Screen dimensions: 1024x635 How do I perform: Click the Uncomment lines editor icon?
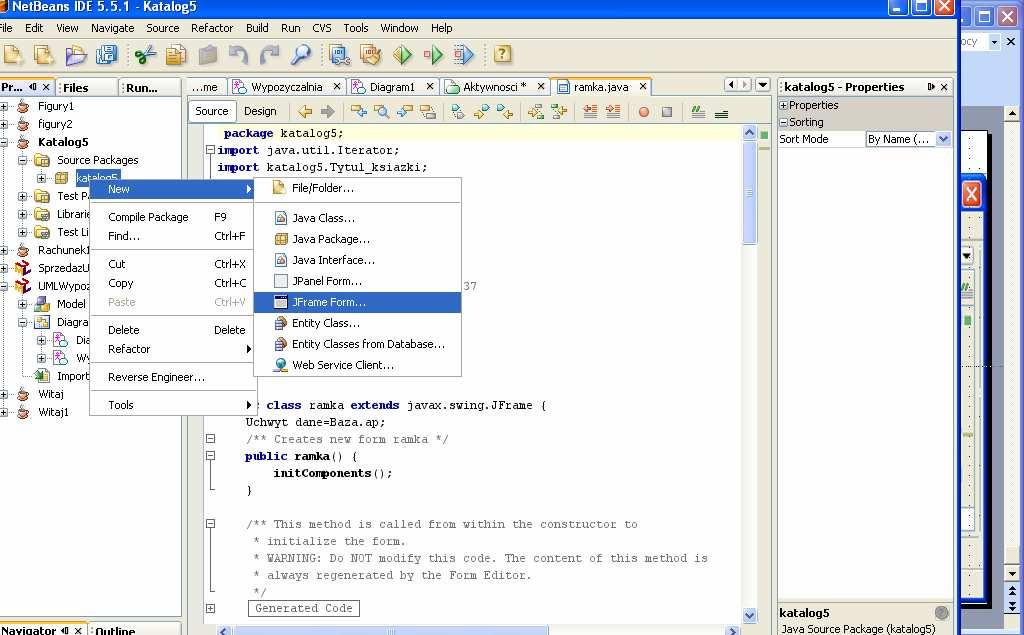pyautogui.click(x=722, y=112)
